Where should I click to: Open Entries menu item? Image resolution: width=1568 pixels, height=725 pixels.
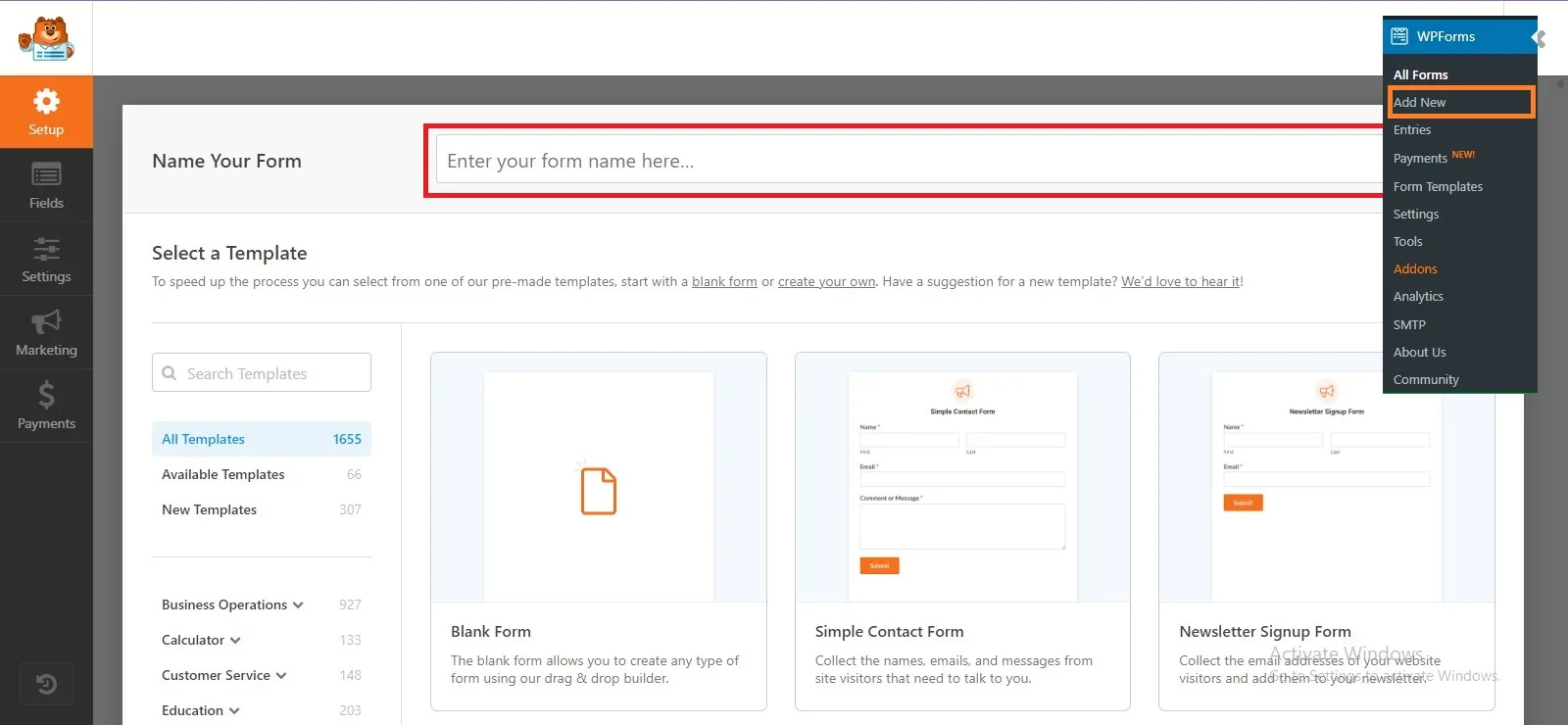[1412, 129]
